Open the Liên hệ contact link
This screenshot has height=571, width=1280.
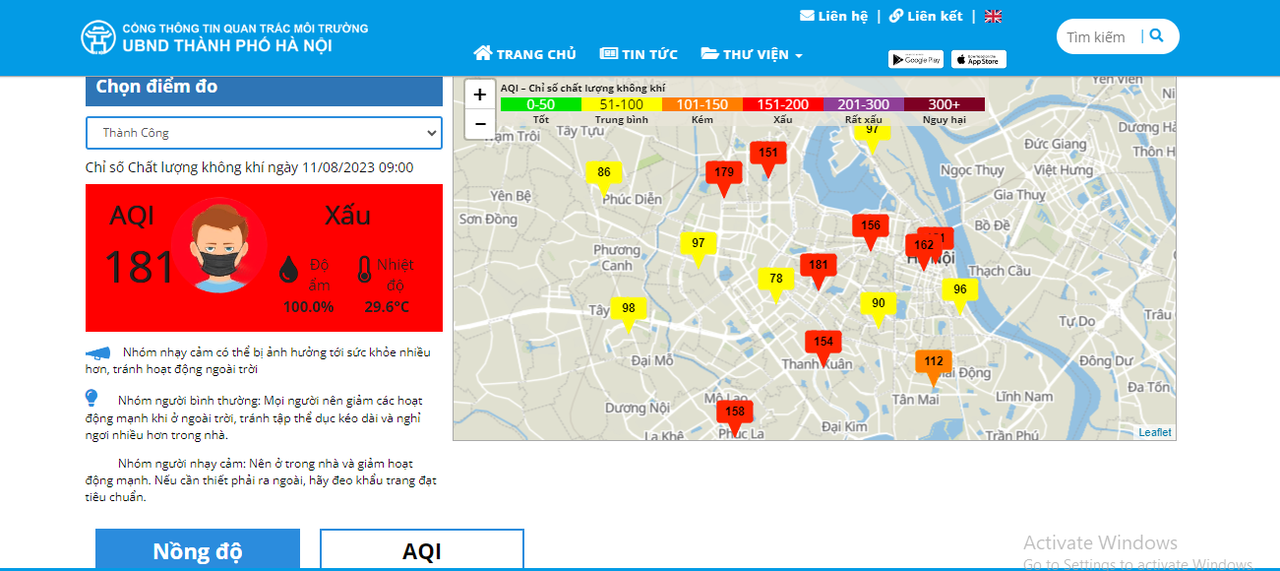(x=834, y=16)
